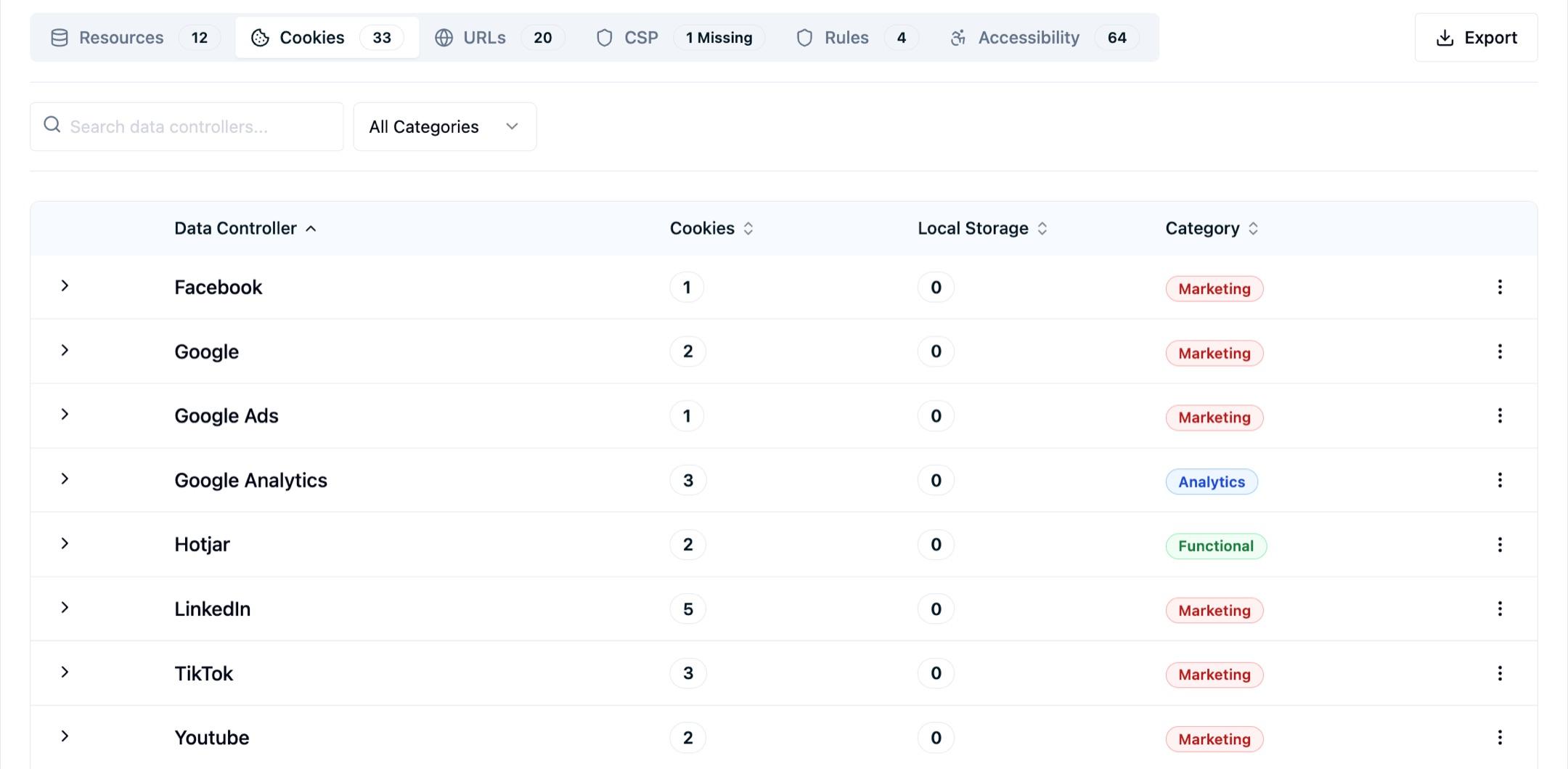Screen dimensions: 1568x769
Task: Click the Google Analytics cookie count 3
Action: click(688, 480)
